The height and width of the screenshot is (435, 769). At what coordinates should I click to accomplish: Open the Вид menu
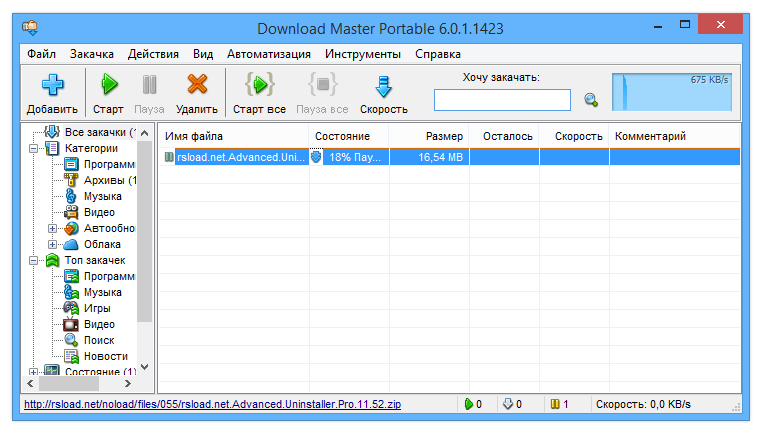pos(203,54)
